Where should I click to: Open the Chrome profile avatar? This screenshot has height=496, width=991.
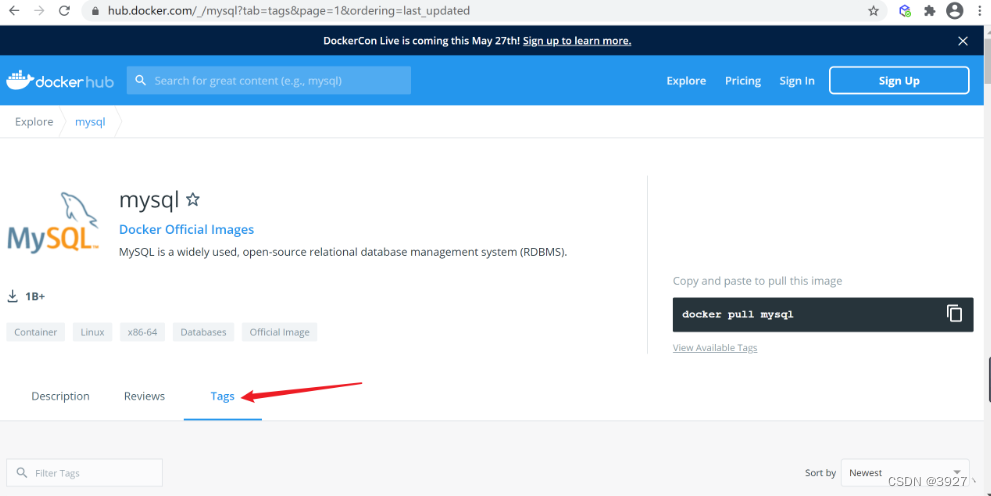click(955, 11)
